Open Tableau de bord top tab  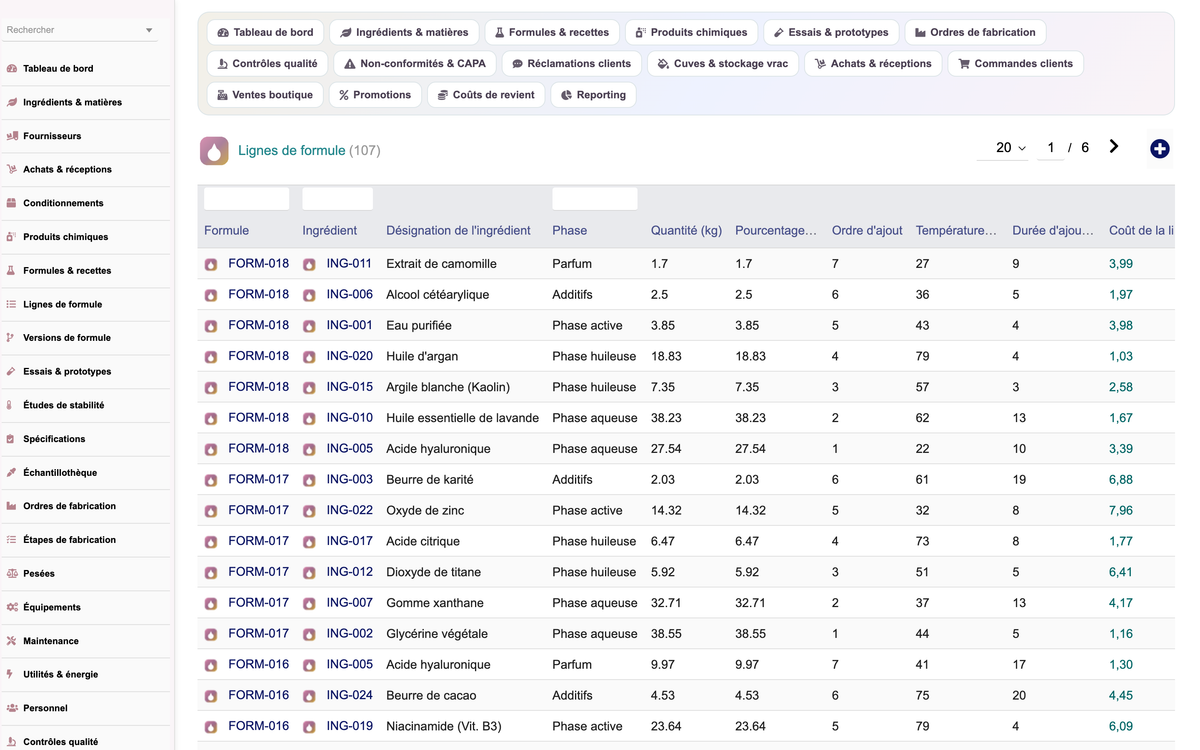[x=265, y=32]
